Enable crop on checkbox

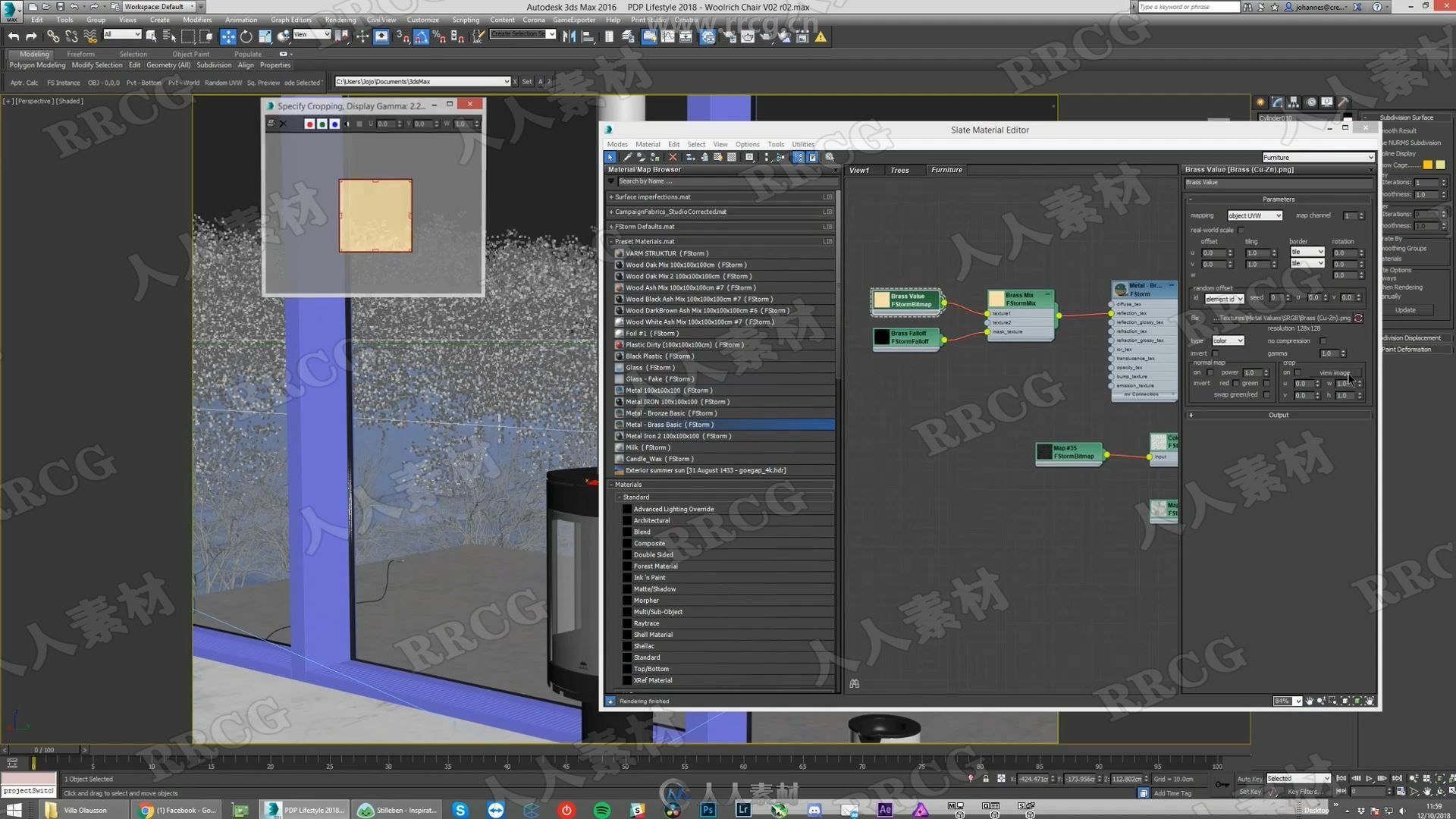[x=1298, y=372]
